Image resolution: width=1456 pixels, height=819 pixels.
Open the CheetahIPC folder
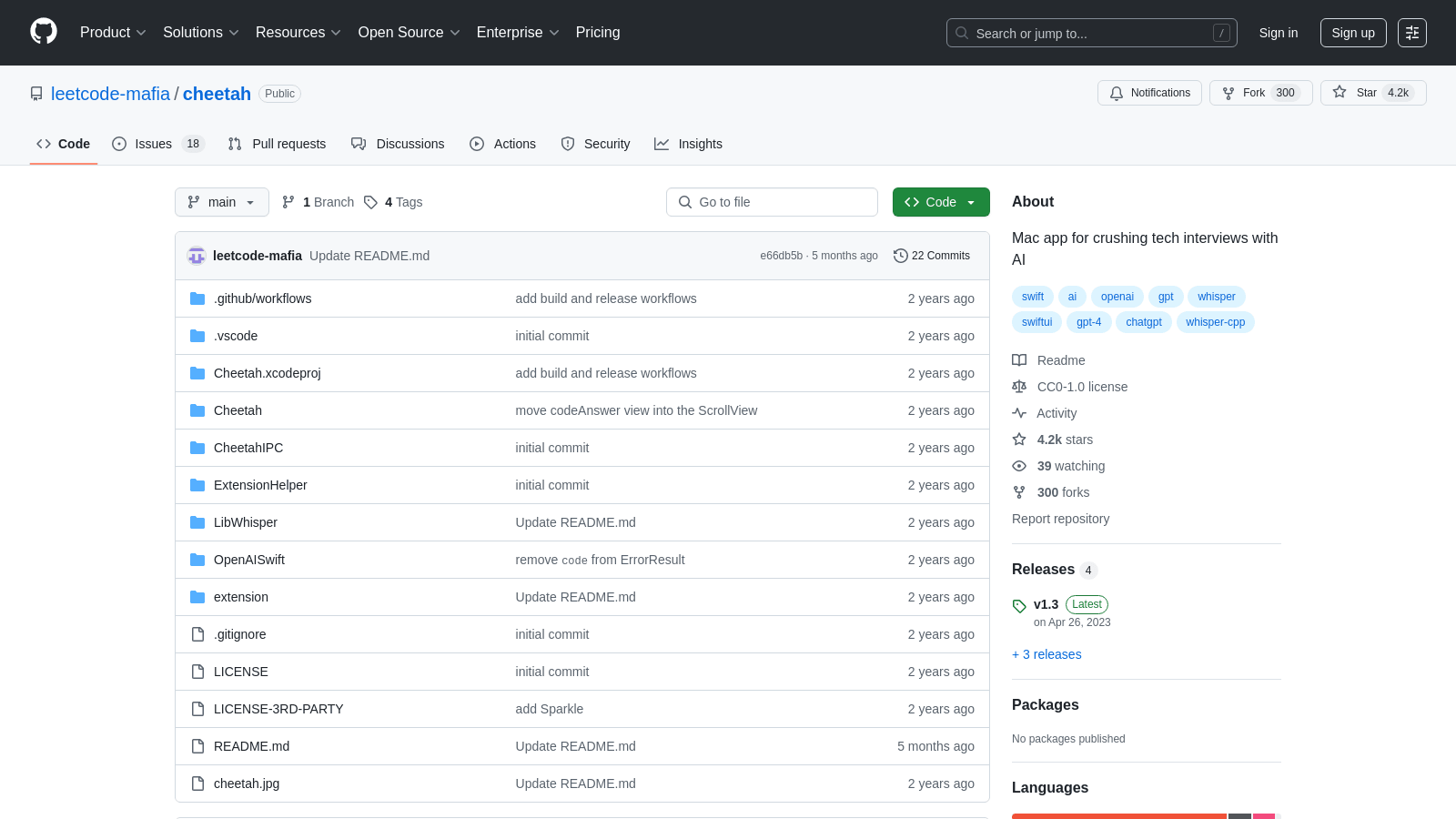[248, 448]
